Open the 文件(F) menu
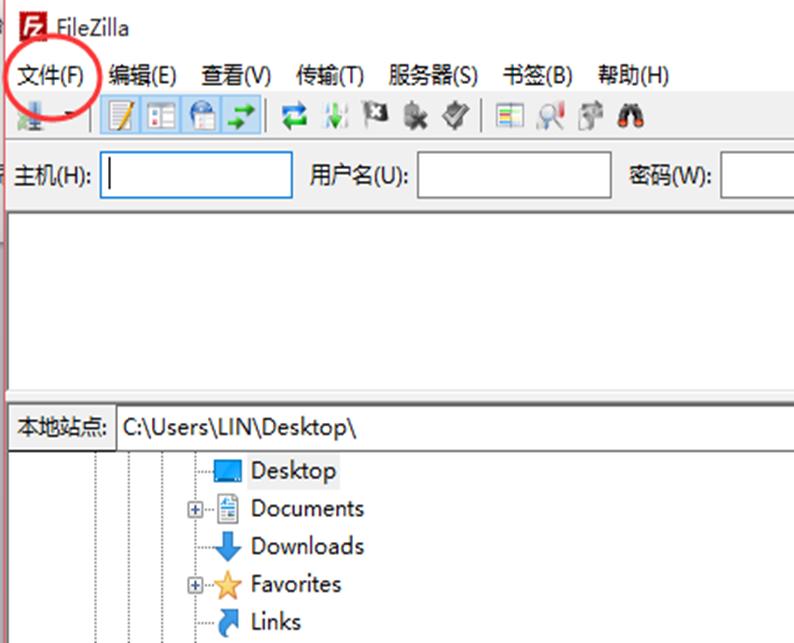The height and width of the screenshot is (643, 794). [x=50, y=76]
